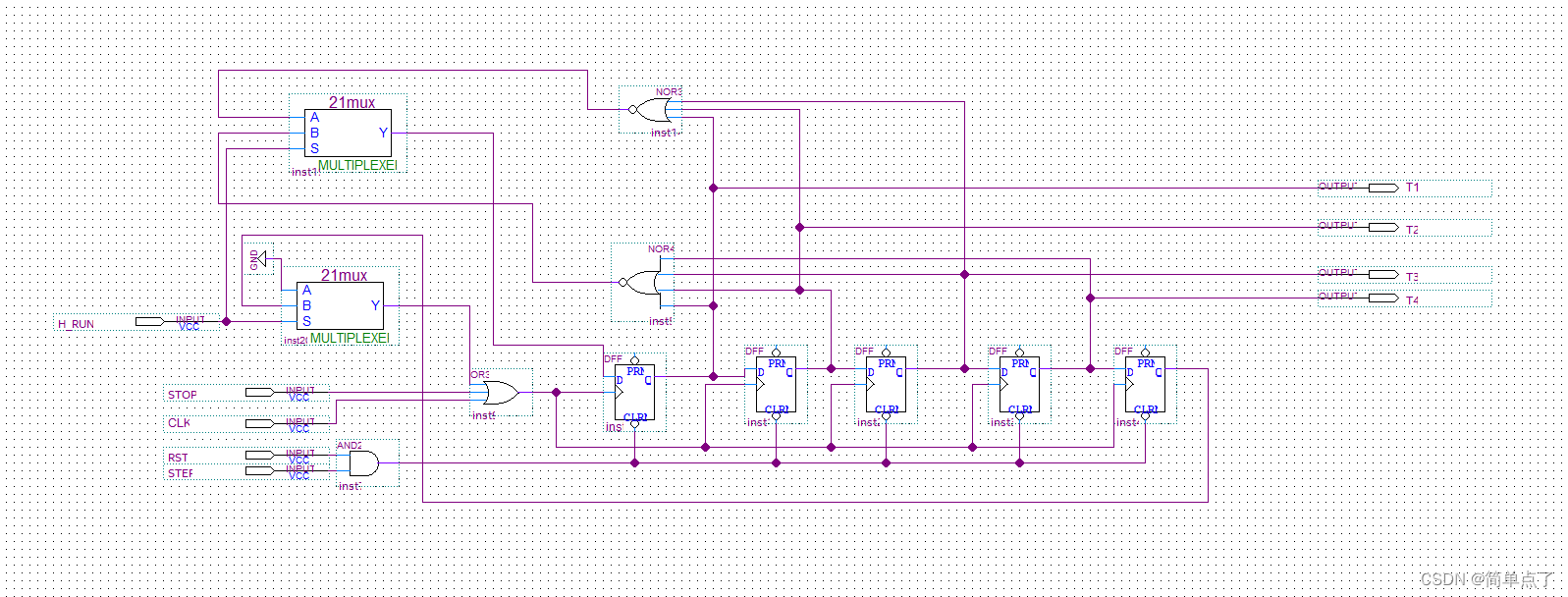Viewport: 1568px width, 597px height.
Task: Click the GND ground symbol
Action: pyautogui.click(x=257, y=259)
